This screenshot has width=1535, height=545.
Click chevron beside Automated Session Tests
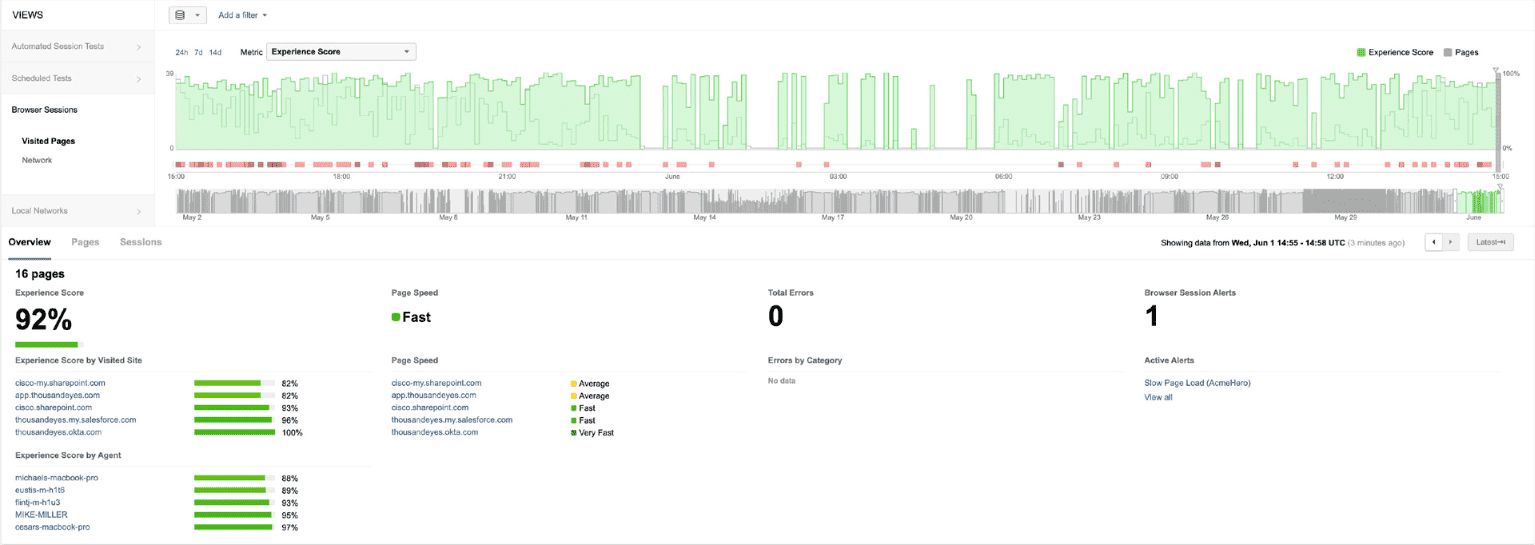[x=138, y=46]
